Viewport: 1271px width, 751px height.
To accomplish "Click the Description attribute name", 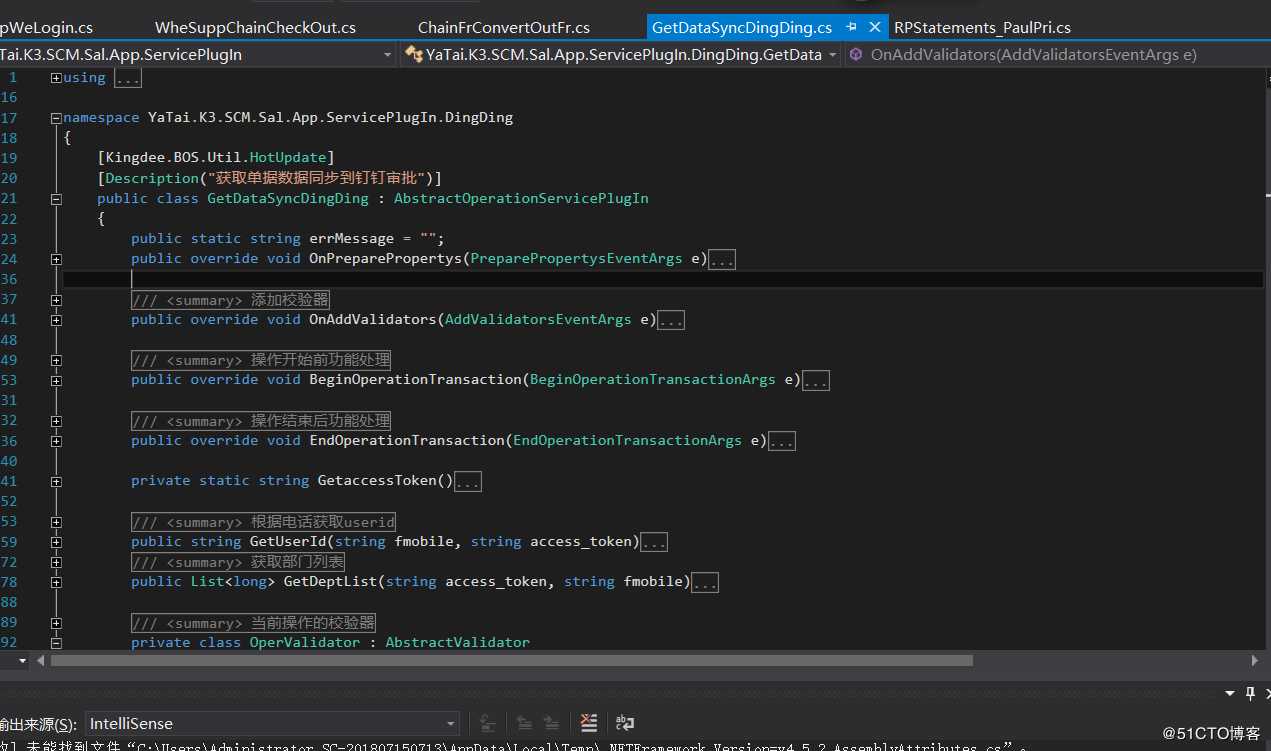I will (x=152, y=178).
